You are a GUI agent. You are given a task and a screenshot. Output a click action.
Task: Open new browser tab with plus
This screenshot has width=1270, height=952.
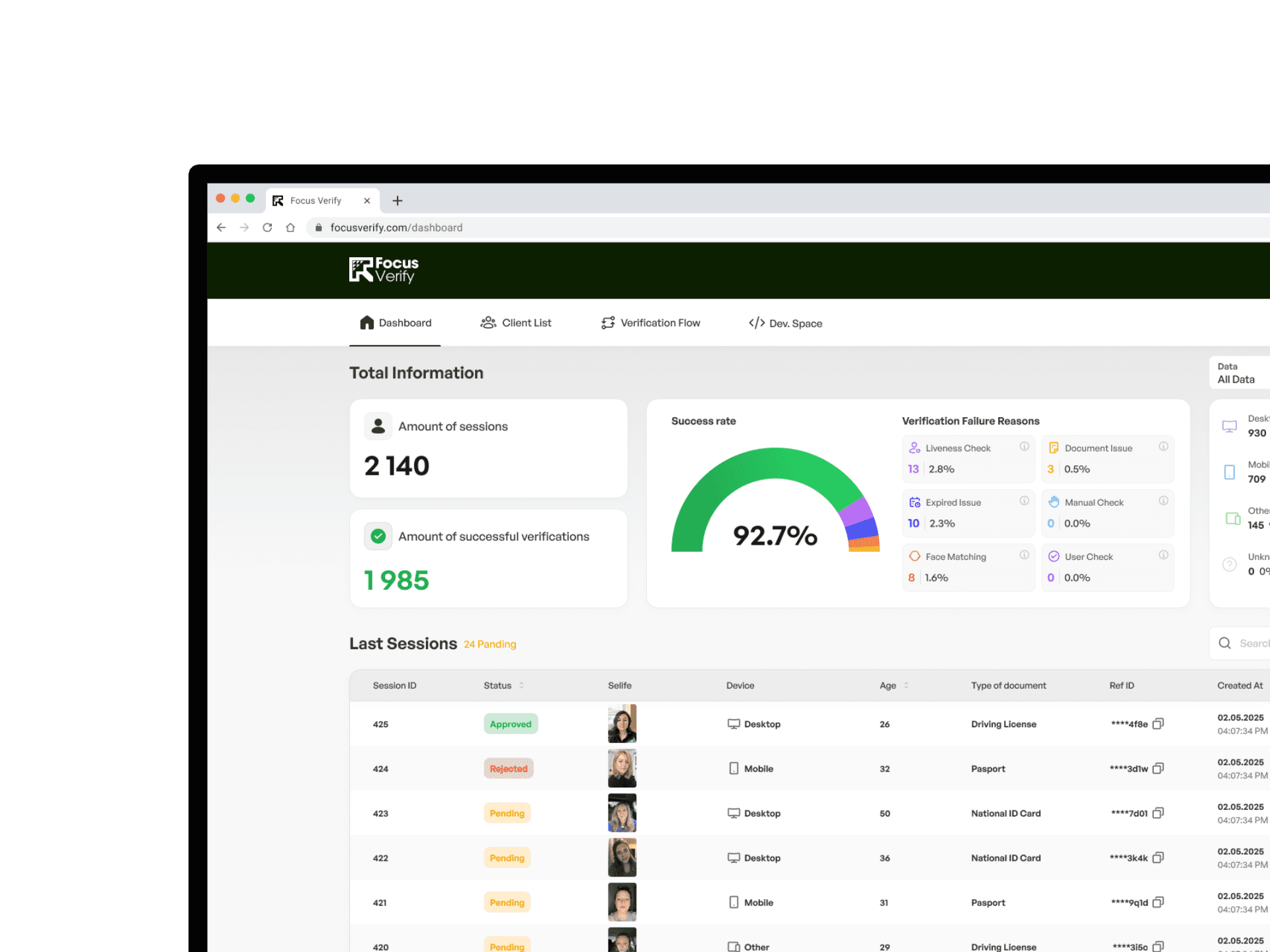pyautogui.click(x=398, y=201)
